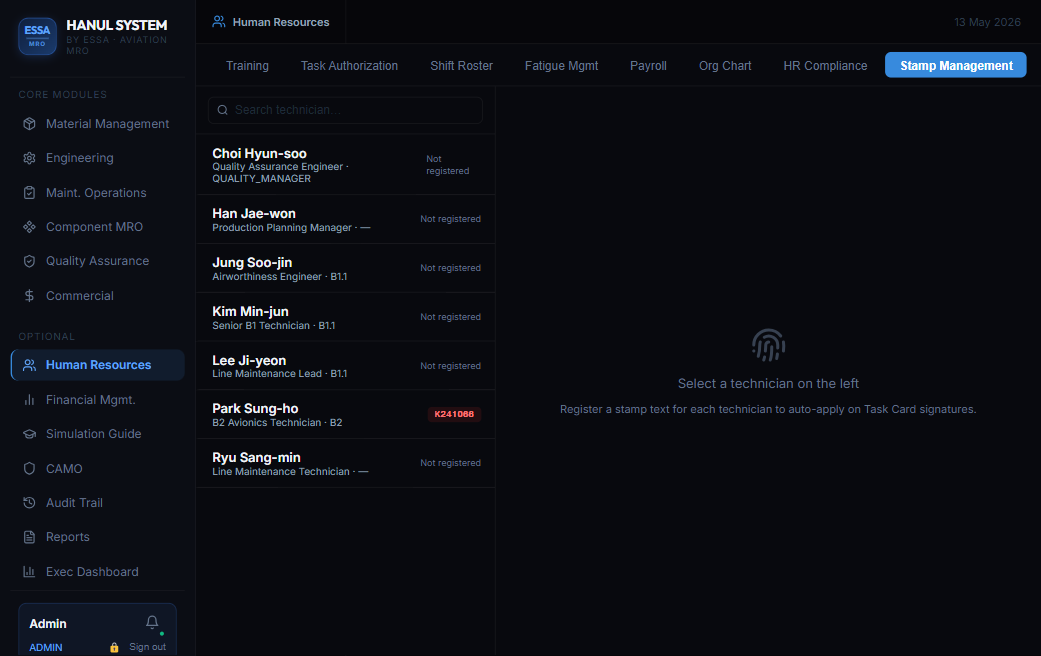This screenshot has height=656, width=1041.
Task: Select the Stamp Management tab
Action: pos(956,65)
